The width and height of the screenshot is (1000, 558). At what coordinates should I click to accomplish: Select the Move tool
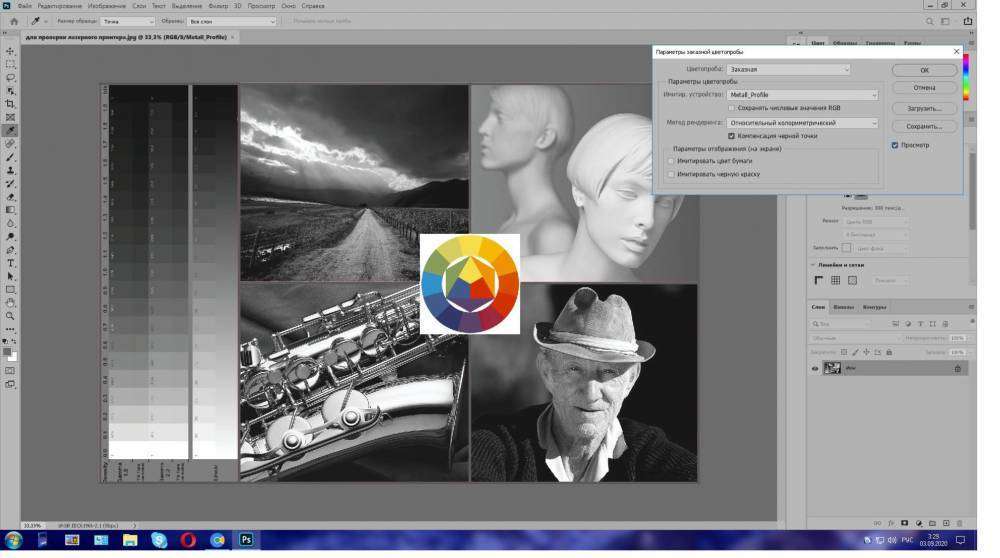click(x=10, y=51)
